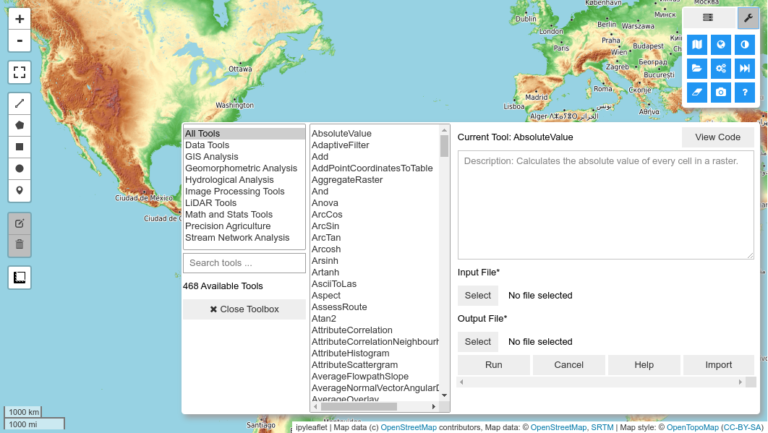This screenshot has height=433, width=768.
Task: Click the camera screenshot icon
Action: 720,92
